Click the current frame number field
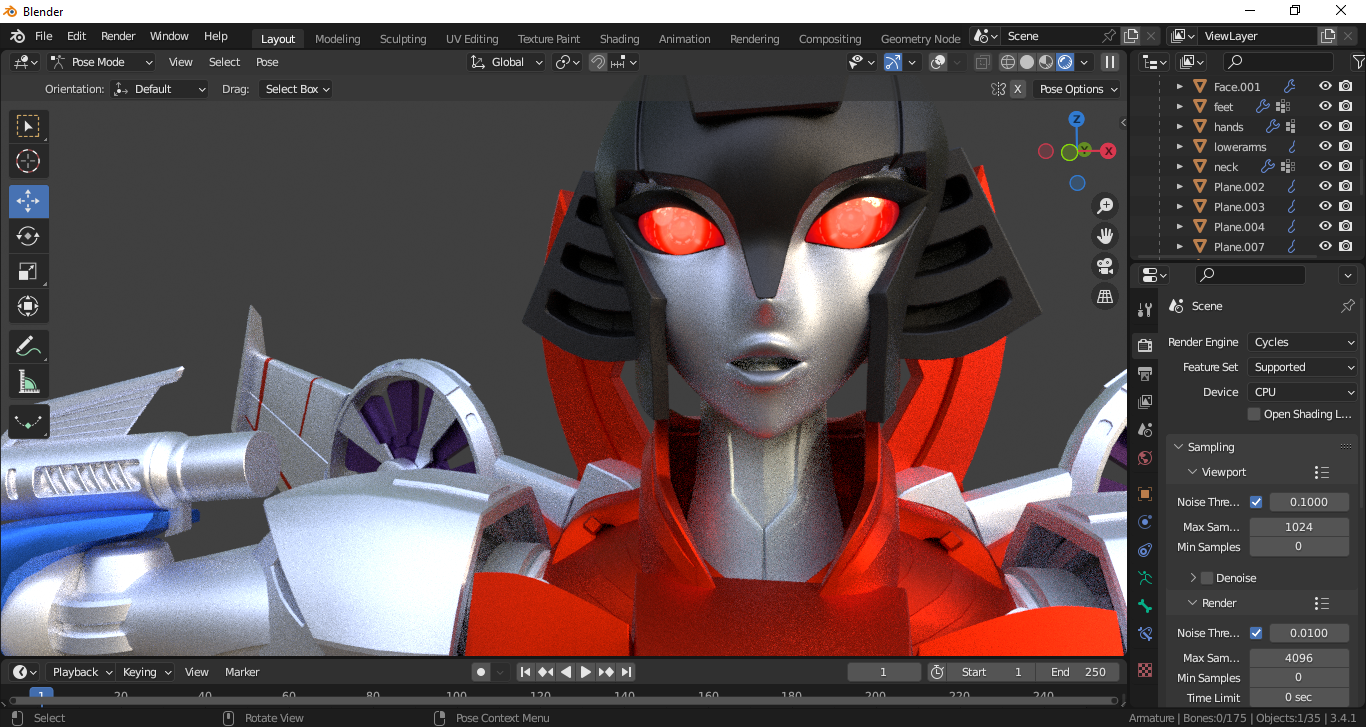1366x727 pixels. click(884, 672)
